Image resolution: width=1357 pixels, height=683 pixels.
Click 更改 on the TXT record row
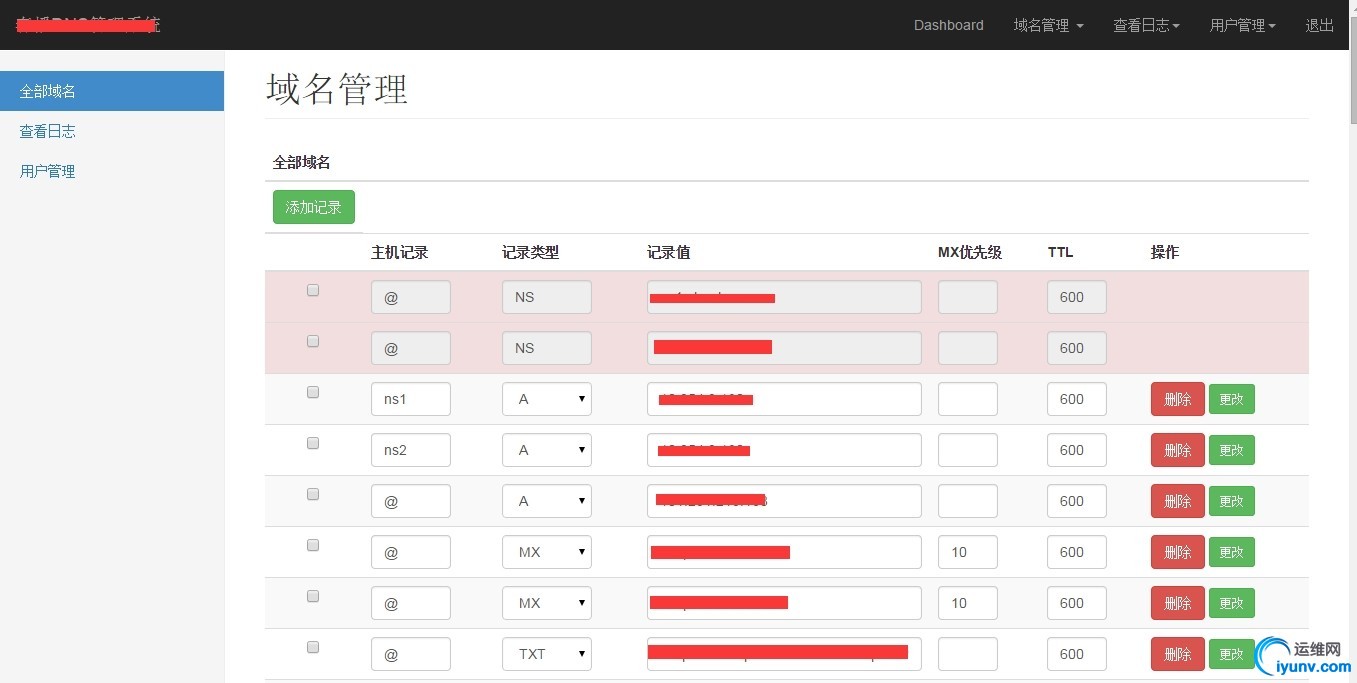[x=1232, y=654]
